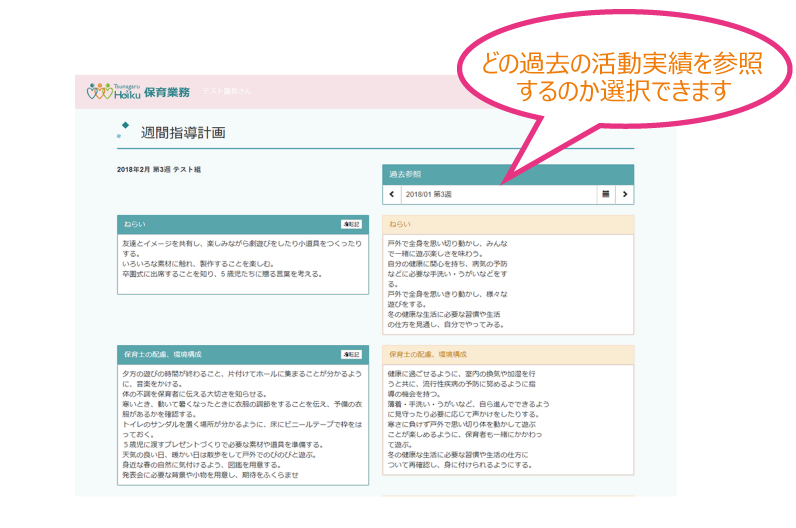Click the past reference ねらい text body
The image size is (796, 528).
pos(507,284)
